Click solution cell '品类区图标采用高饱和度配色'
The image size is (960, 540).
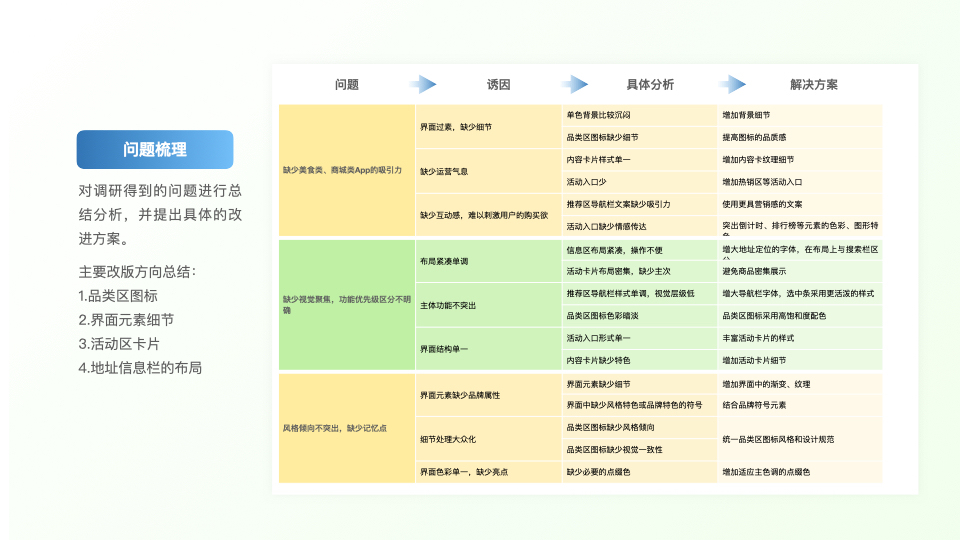point(800,316)
